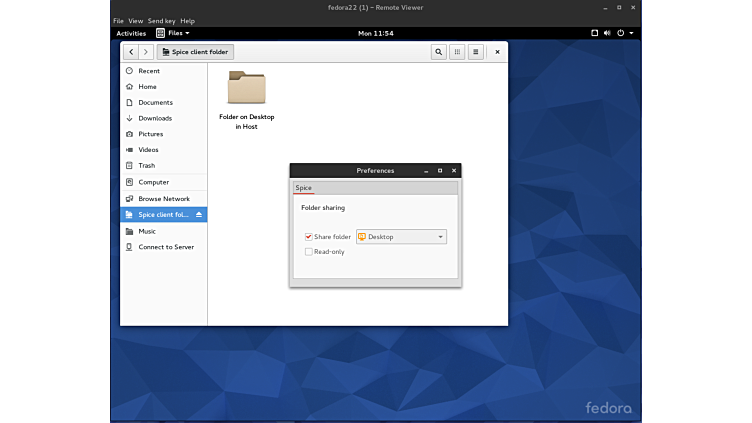Viewport: 752px width, 423px height.
Task: Click the search icon in Files toolbar
Action: [x=438, y=52]
